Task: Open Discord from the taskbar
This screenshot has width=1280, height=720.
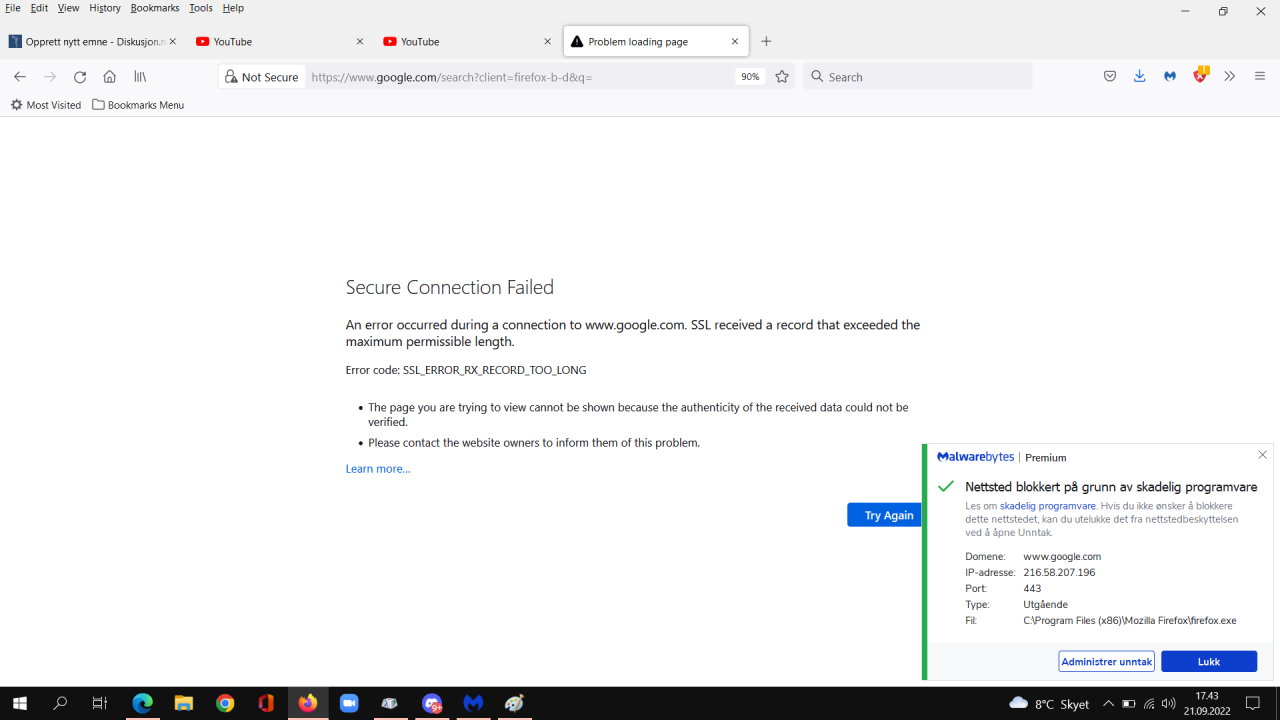Action: pyautogui.click(x=432, y=703)
